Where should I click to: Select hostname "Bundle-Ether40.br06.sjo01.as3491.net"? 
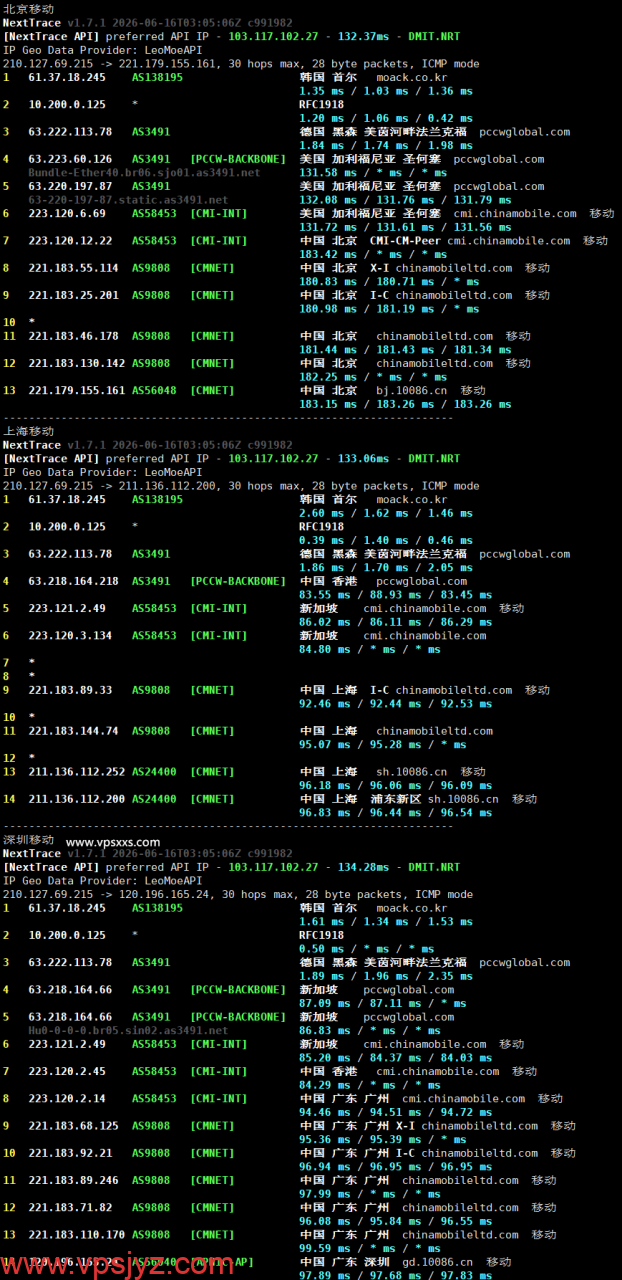144,172
